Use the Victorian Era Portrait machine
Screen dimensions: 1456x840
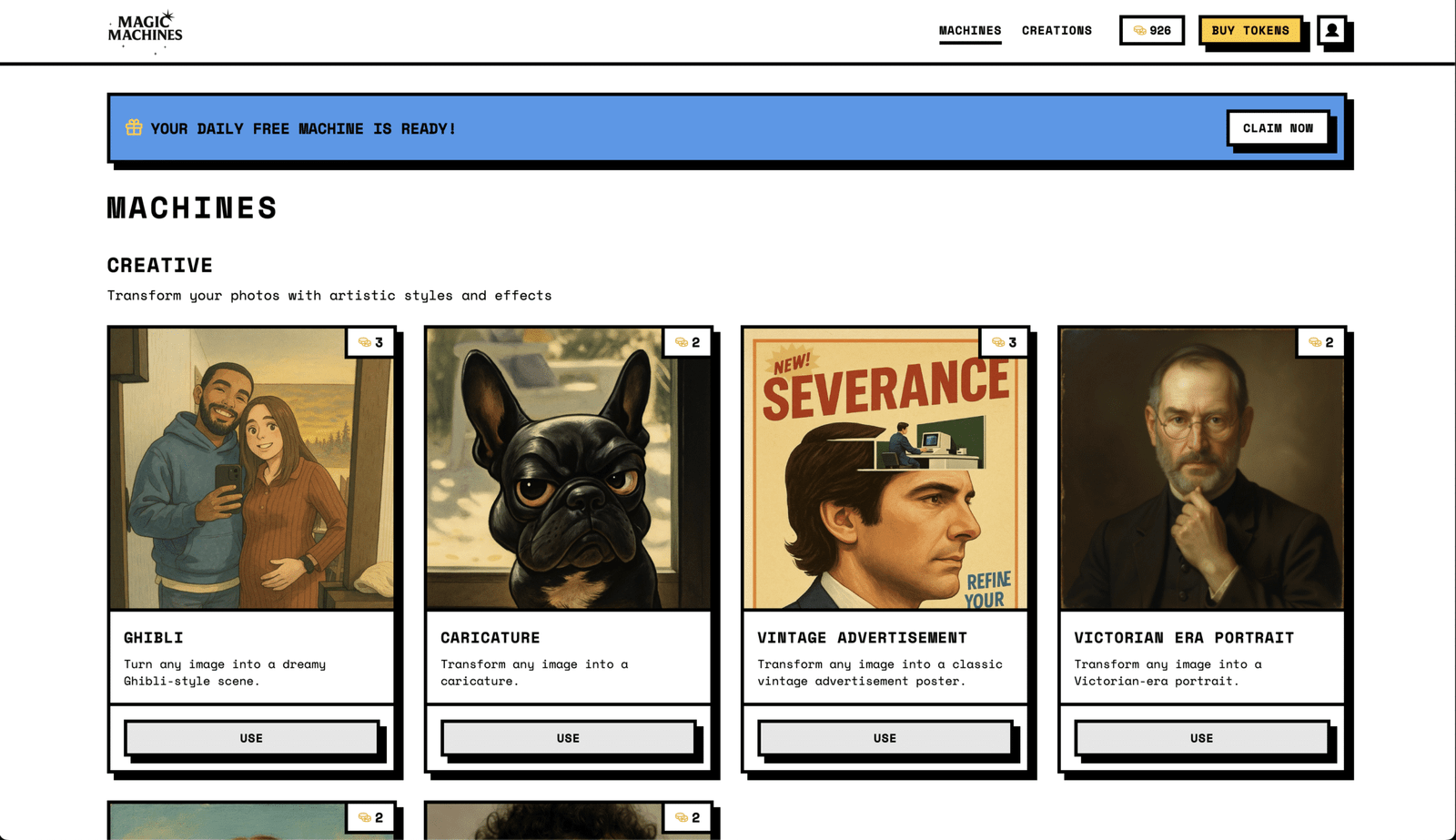pyautogui.click(x=1201, y=738)
